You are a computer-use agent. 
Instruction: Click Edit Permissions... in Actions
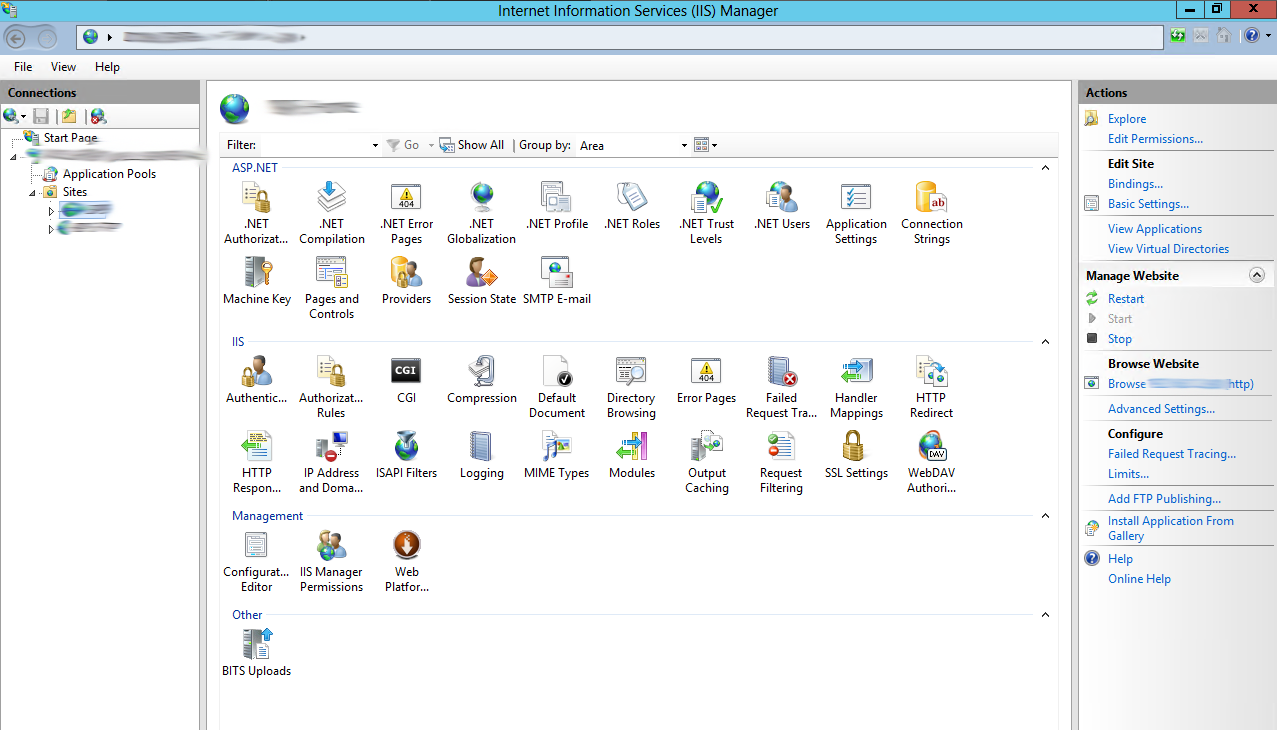pyautogui.click(x=1155, y=139)
